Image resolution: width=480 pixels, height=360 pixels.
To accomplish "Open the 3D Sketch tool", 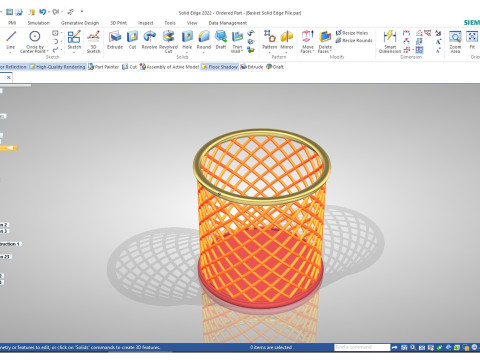I will coord(93,41).
